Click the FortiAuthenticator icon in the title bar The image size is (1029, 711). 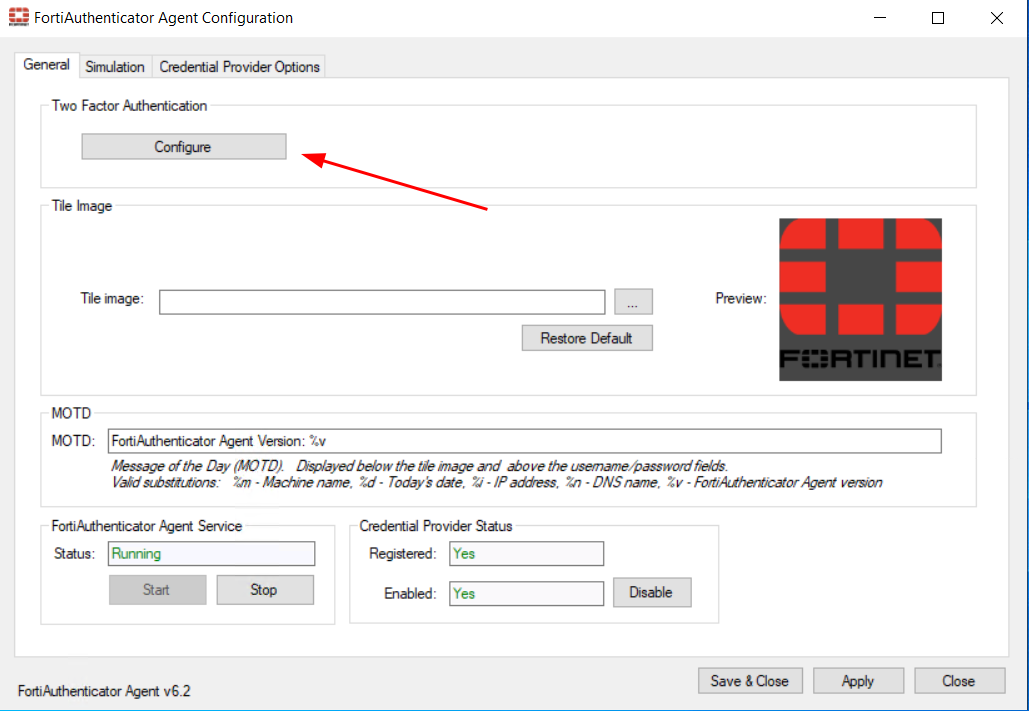pyautogui.click(x=18, y=18)
